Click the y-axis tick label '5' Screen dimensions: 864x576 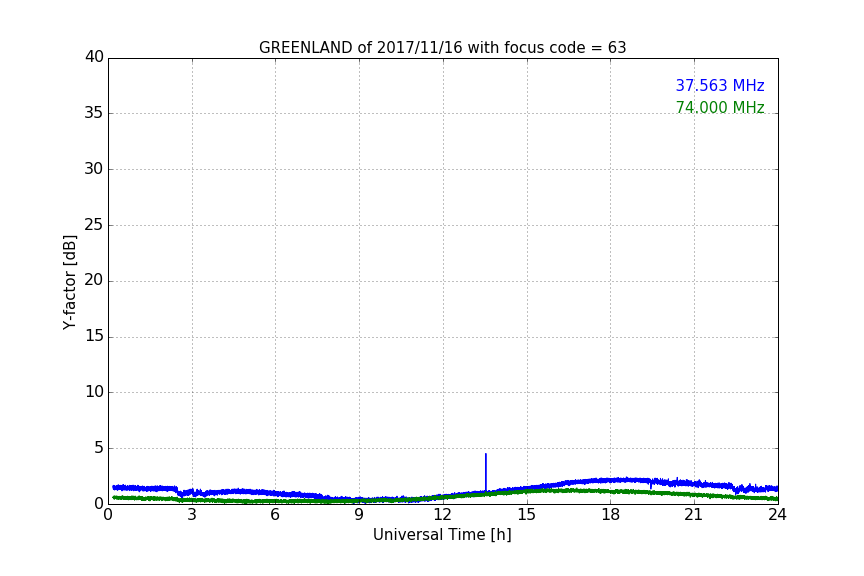[x=99, y=448]
